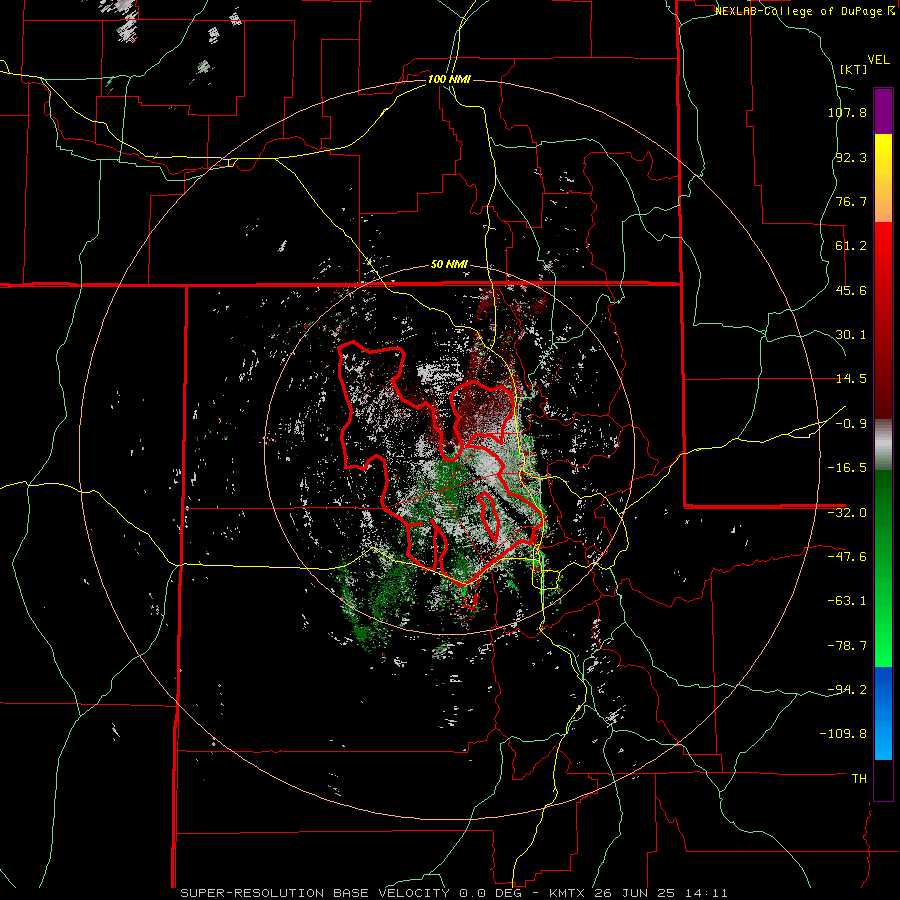The image size is (900, 900).
Task: Click the -94.2 velocity scale value
Action: [x=847, y=690]
